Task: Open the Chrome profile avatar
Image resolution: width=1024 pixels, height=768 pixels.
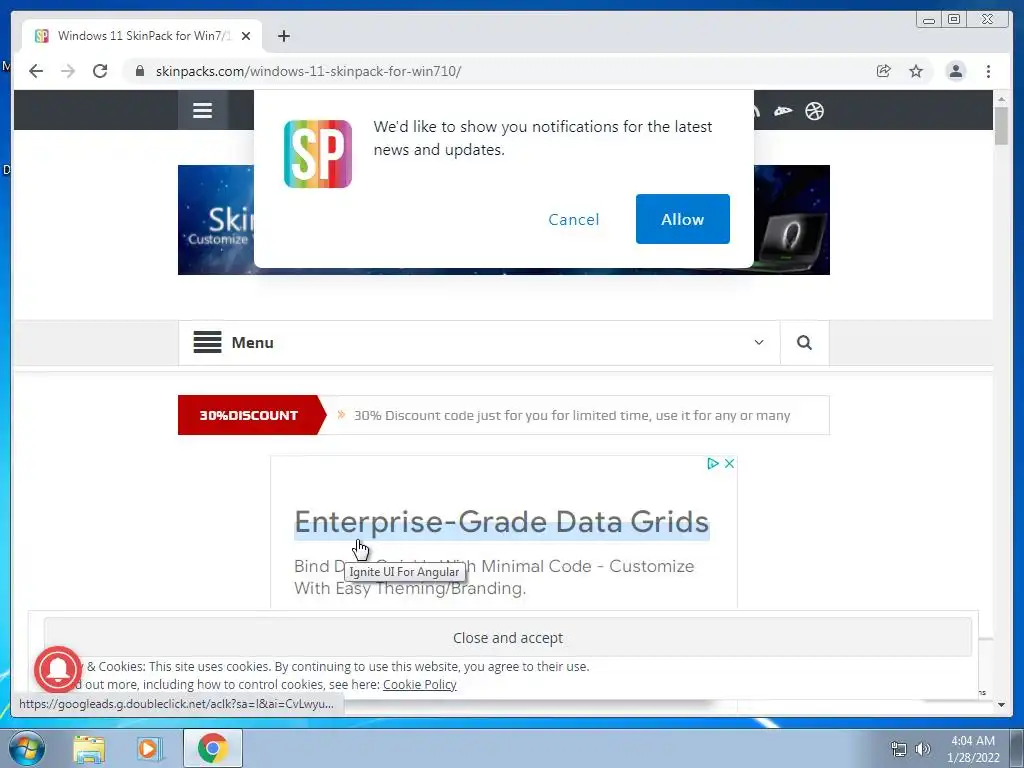Action: coord(956,71)
